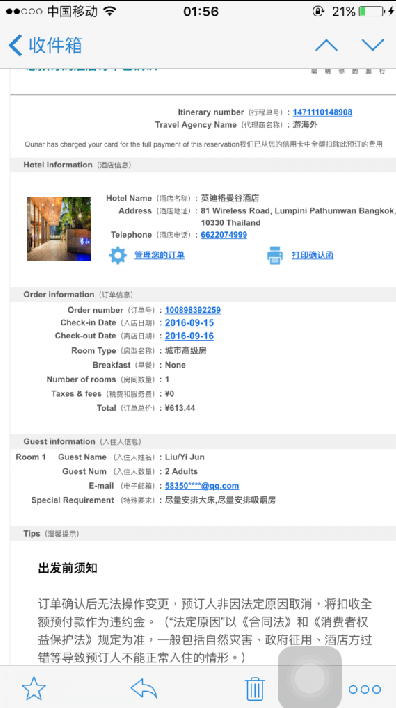Viewport: 396px width, 708px height.
Task: Call the hotel telephone 6622074999
Action: pos(224,235)
